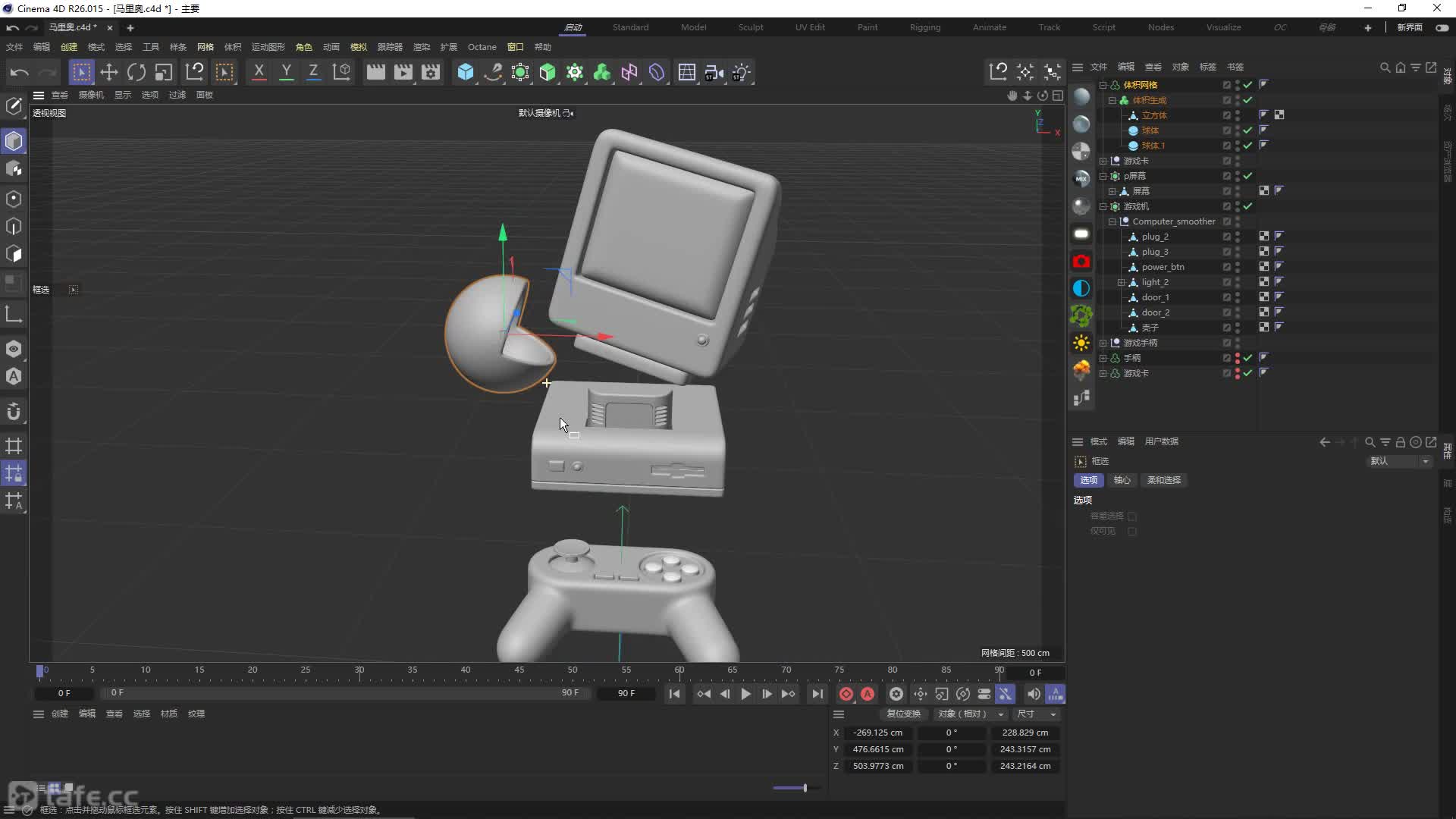
Task: Toggle timeline sound speaker icon
Action: [x=1033, y=694]
